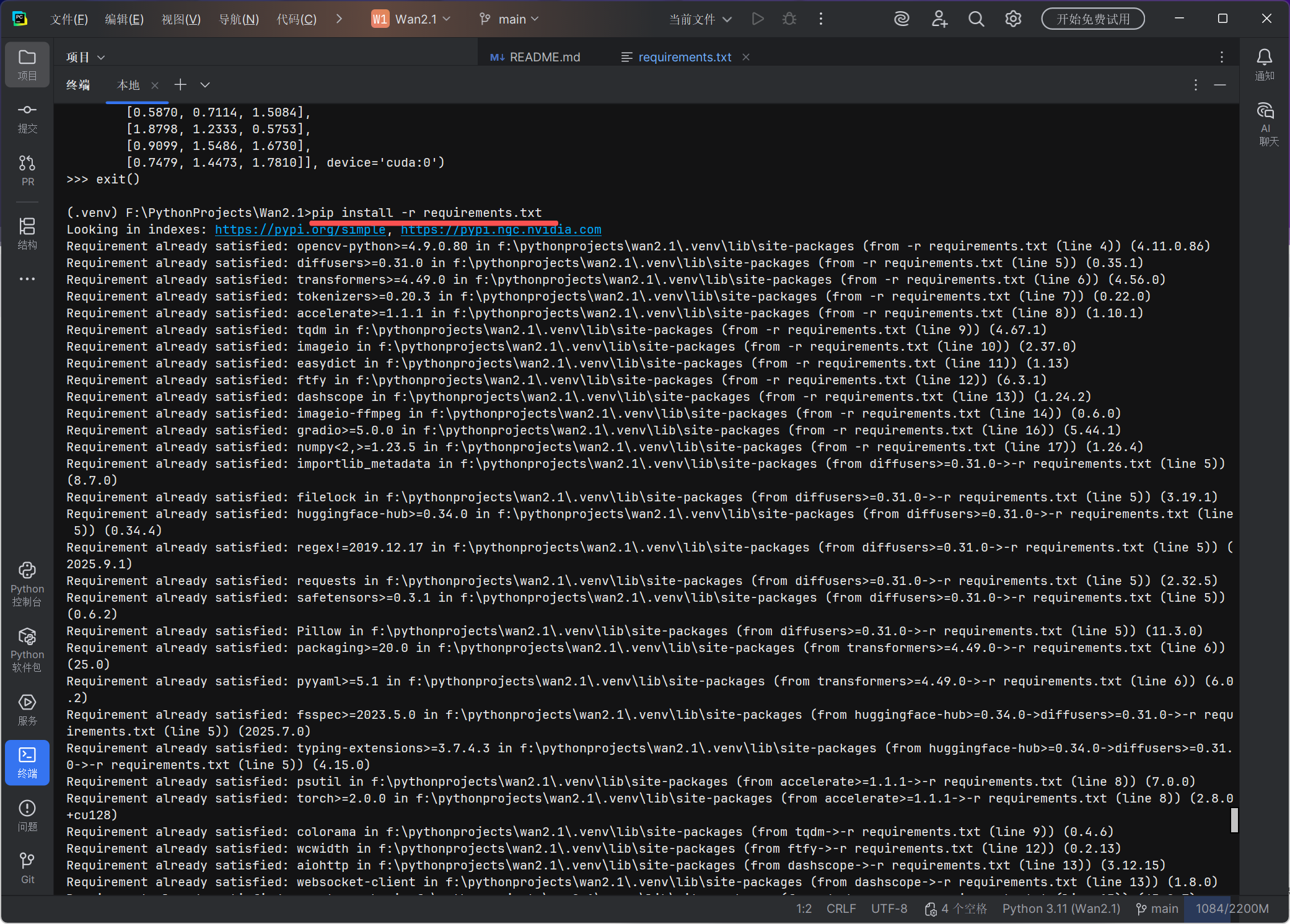This screenshot has width=1290, height=924.
Task: Open the 视图(V) menu
Action: pos(181,19)
